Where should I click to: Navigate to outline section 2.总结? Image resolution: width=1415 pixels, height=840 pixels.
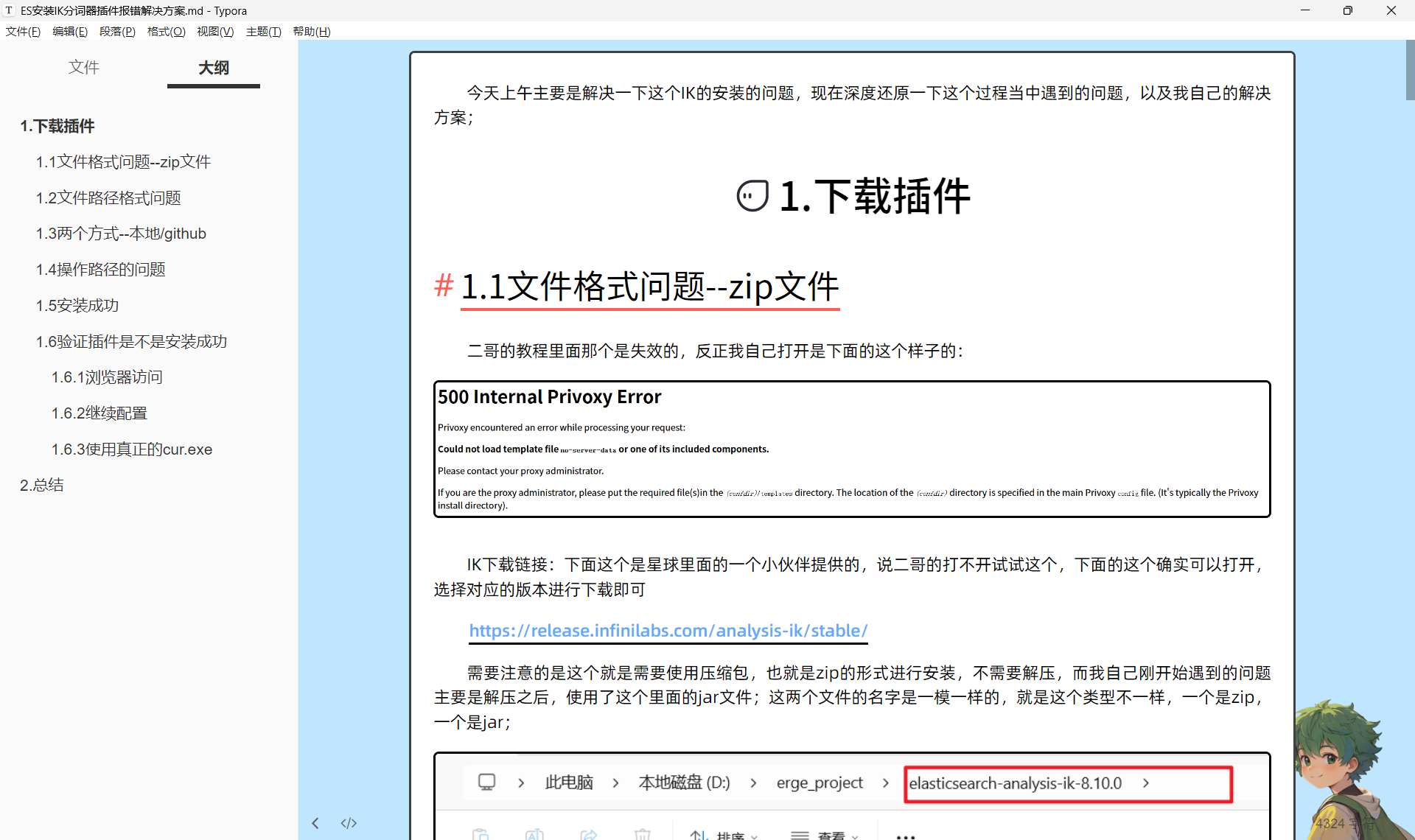coord(42,485)
